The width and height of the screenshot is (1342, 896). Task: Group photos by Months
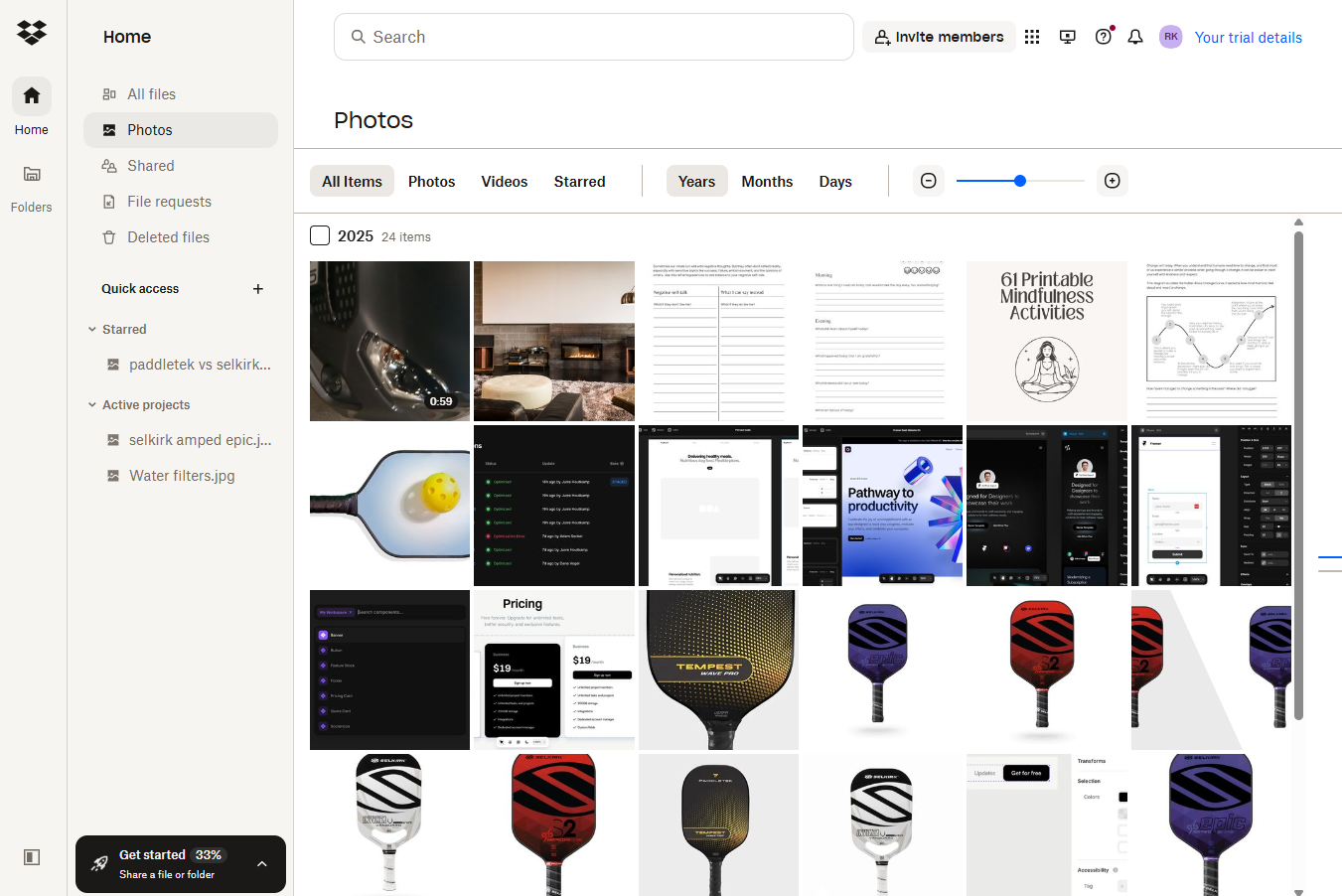pyautogui.click(x=767, y=181)
